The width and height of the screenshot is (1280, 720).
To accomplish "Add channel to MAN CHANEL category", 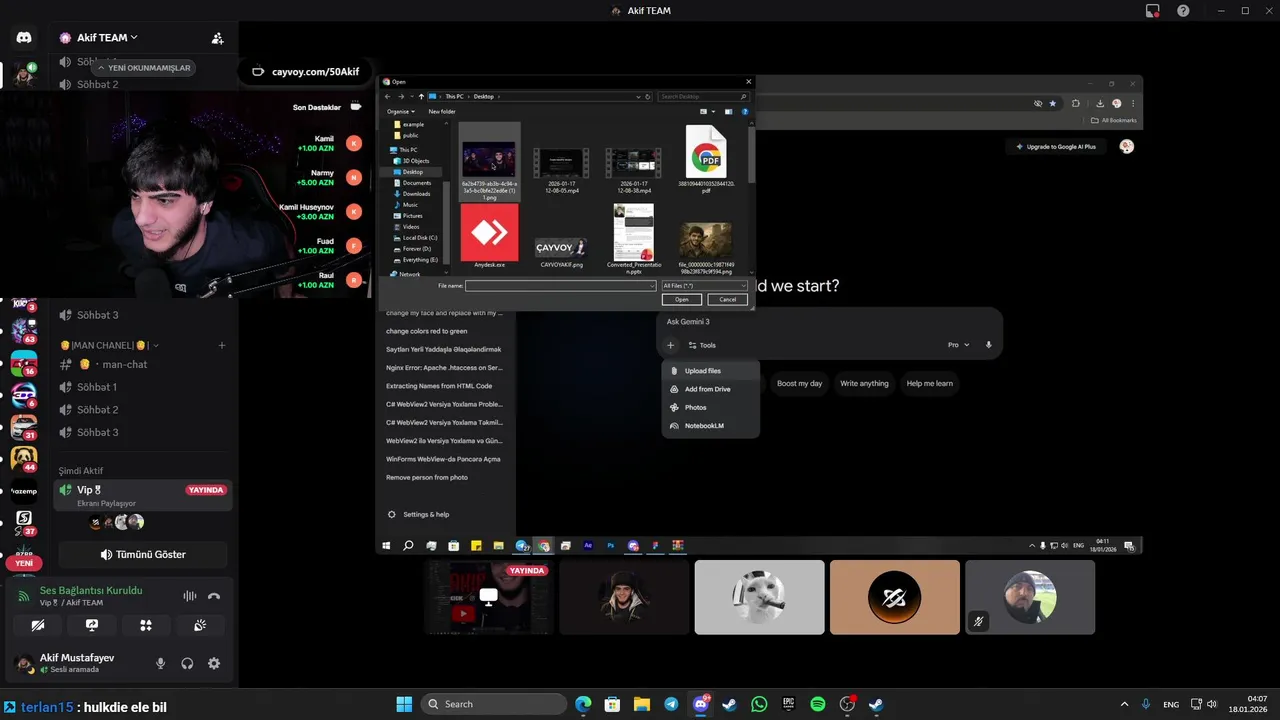I will 222,345.
